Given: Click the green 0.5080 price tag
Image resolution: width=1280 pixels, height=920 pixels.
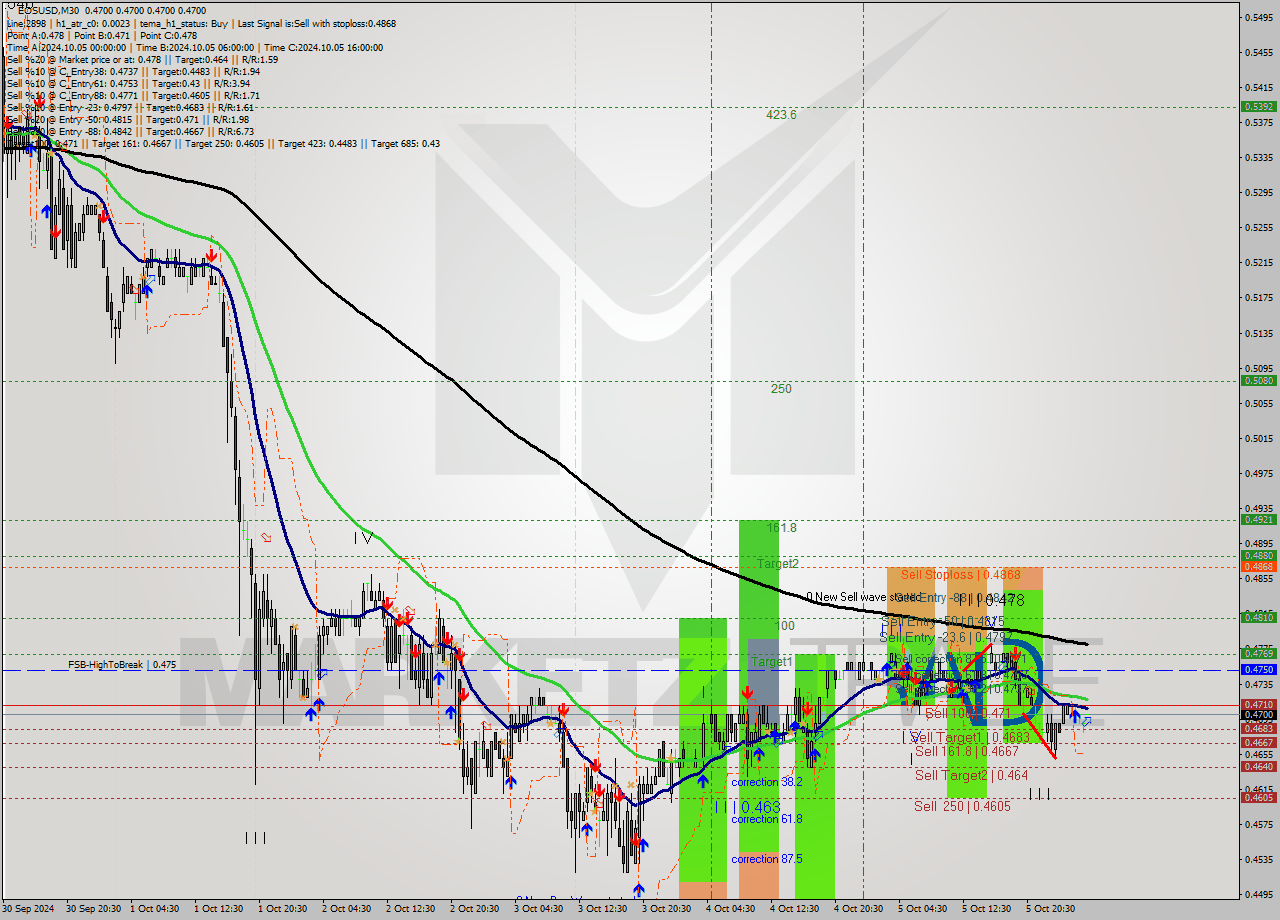Looking at the screenshot, I should point(1258,380).
